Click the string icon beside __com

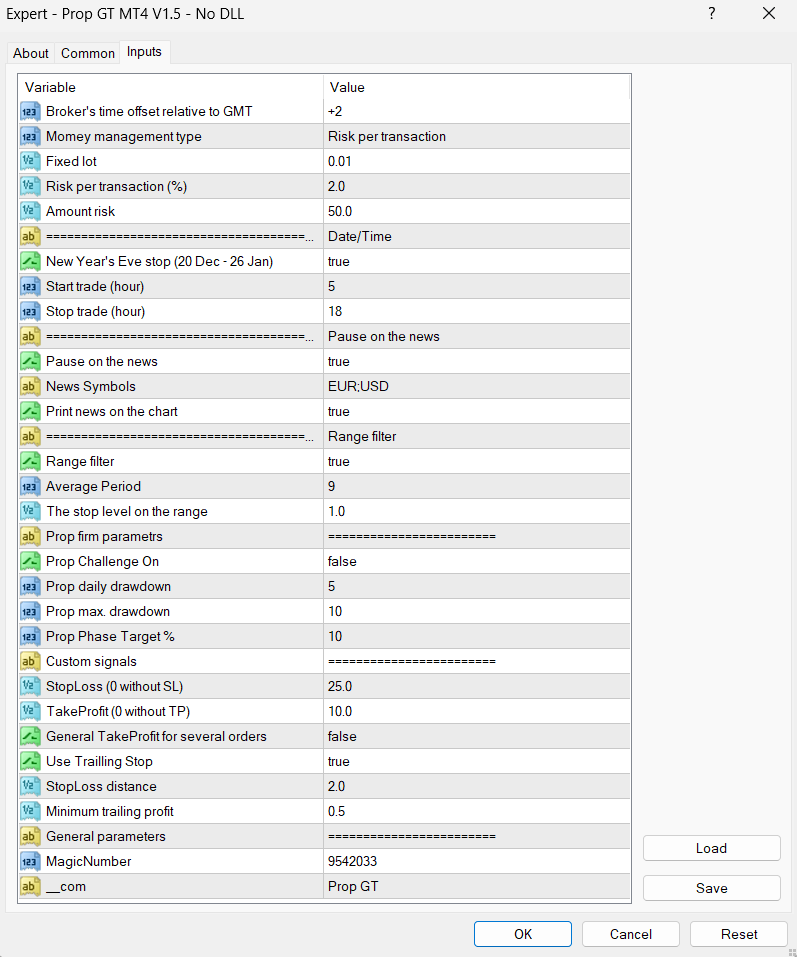[x=30, y=887]
